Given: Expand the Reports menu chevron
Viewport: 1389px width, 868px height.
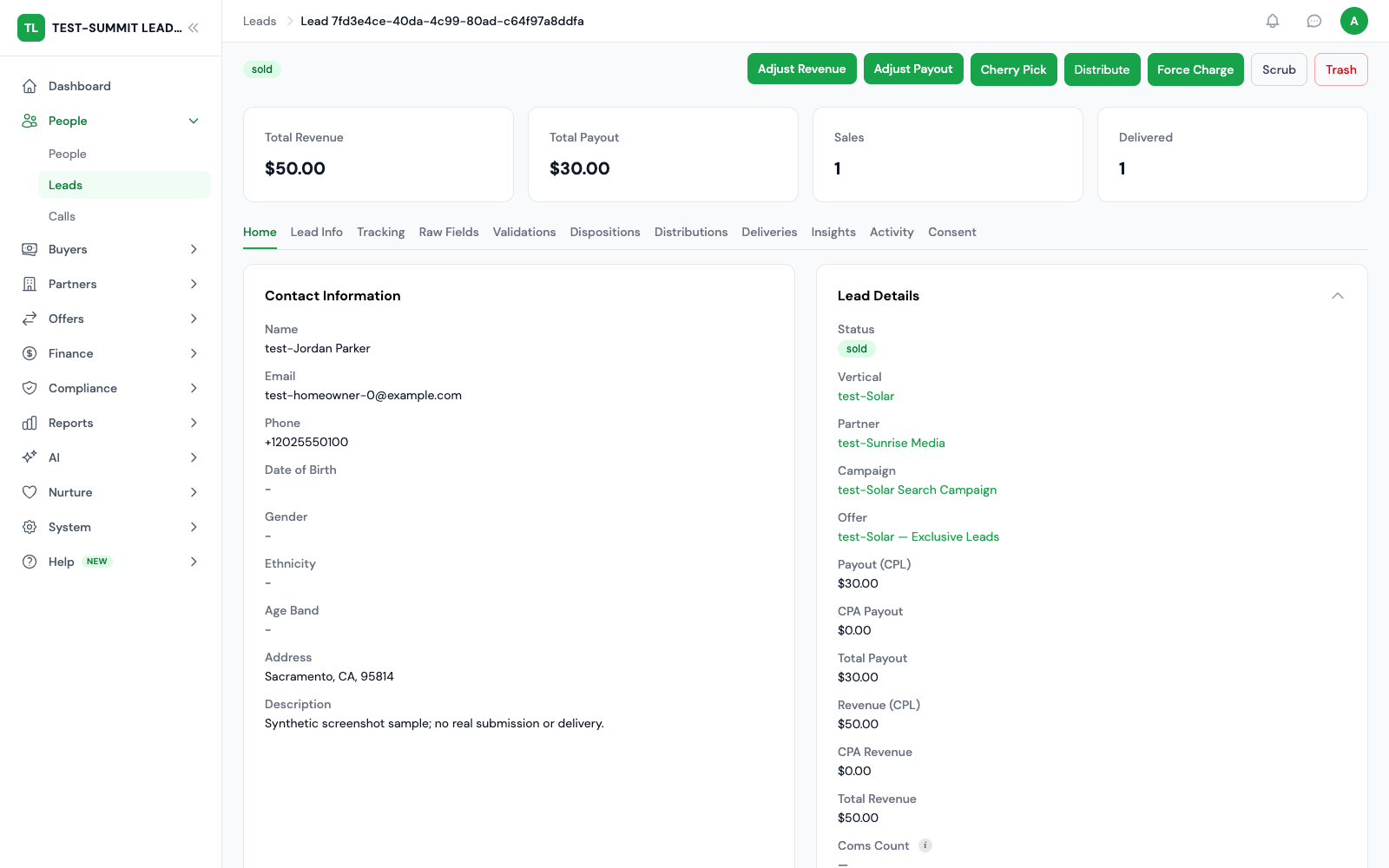Looking at the screenshot, I should [x=194, y=423].
